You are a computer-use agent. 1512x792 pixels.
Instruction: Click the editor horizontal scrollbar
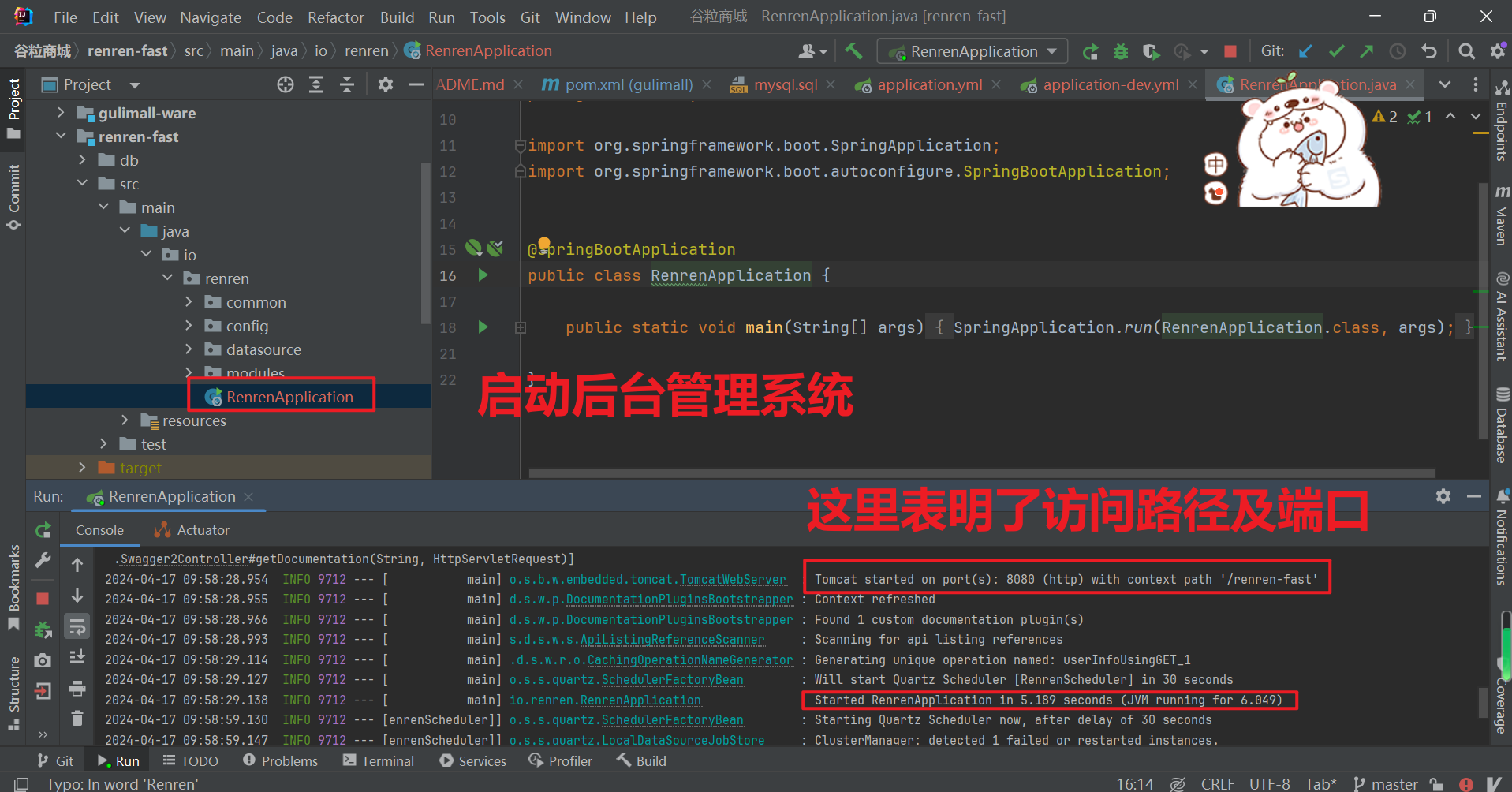click(x=982, y=473)
